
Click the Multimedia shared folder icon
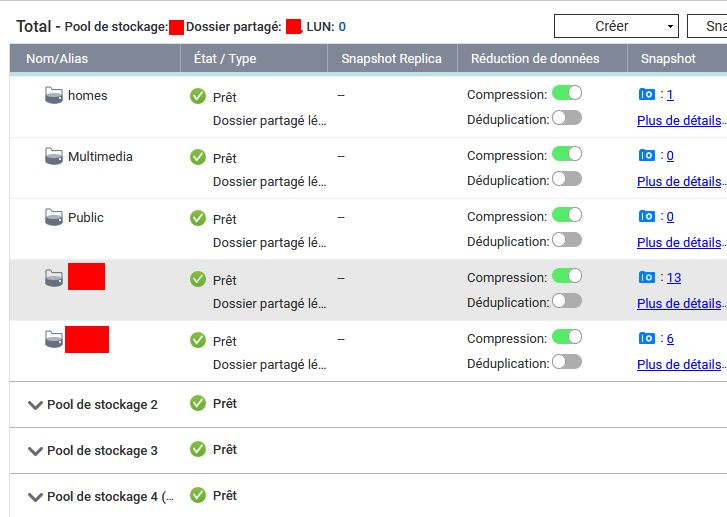point(54,156)
